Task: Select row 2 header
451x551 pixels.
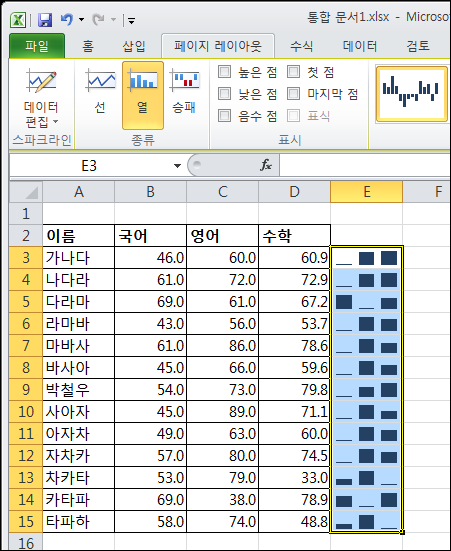Action: coord(26,235)
